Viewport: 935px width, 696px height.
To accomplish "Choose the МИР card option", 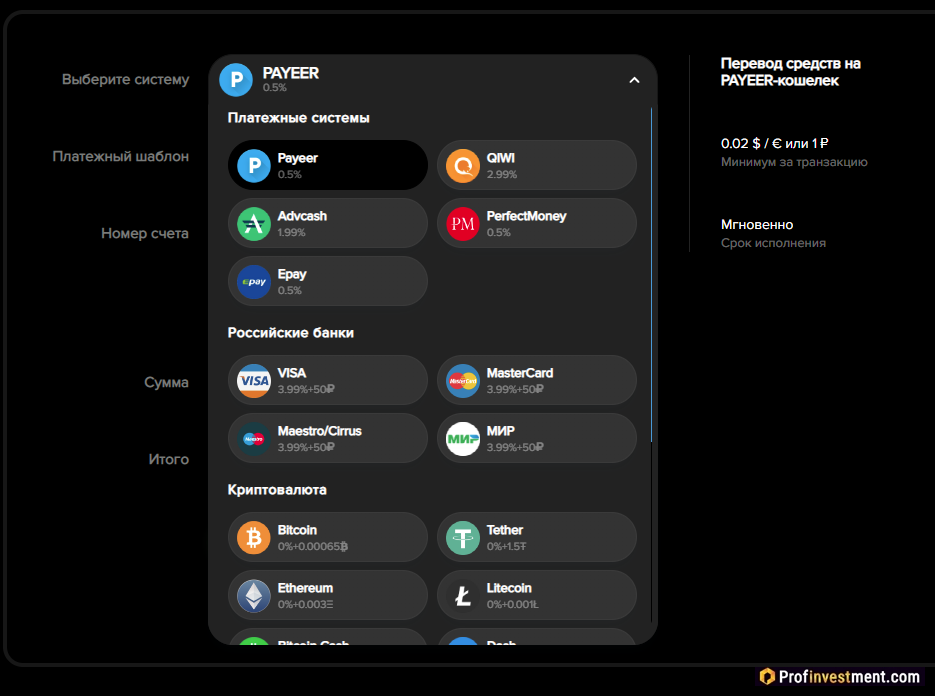I will tap(537, 438).
